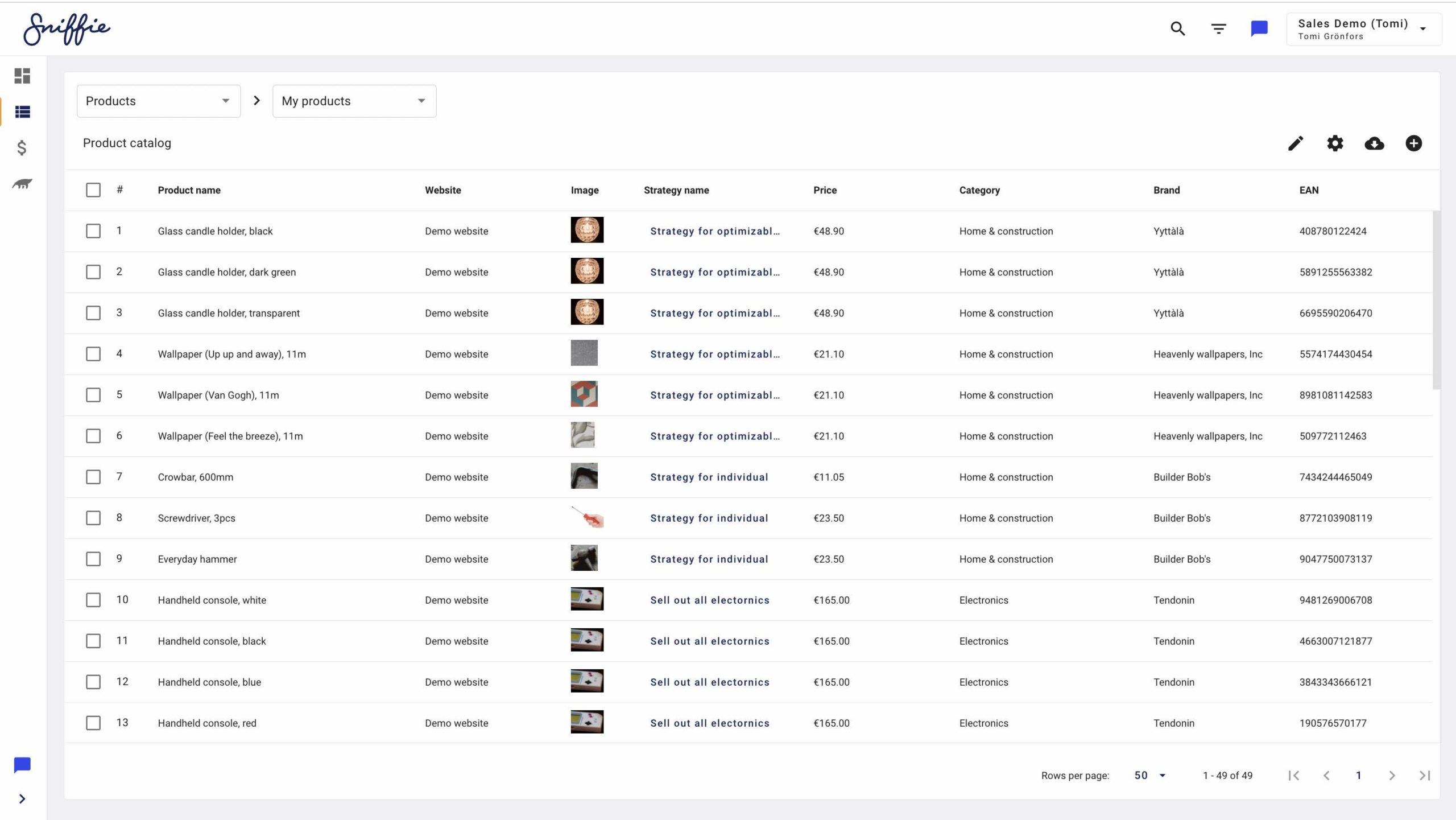
Task: Change rows per page from 50
Action: [x=1150, y=775]
